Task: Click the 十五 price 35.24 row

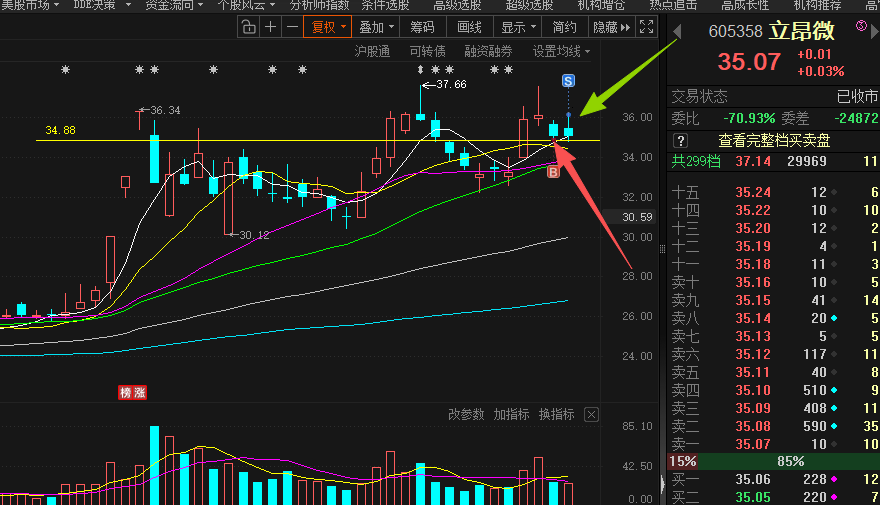Action: 773,192
